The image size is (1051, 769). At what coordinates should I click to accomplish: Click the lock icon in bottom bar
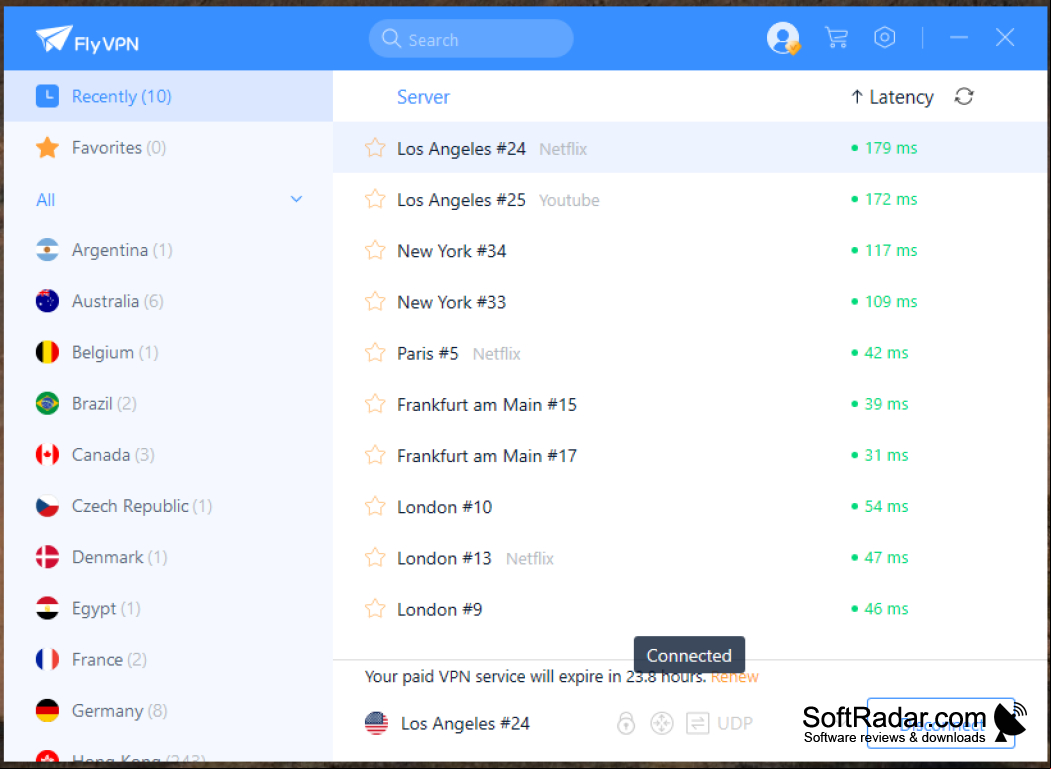tap(625, 723)
